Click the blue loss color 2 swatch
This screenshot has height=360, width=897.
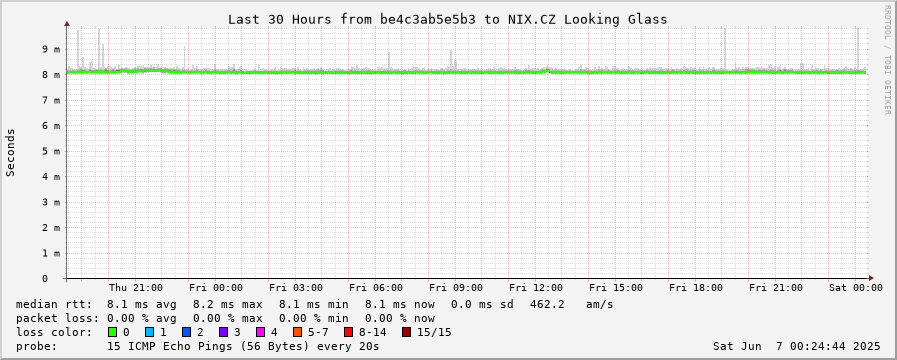[186, 332]
